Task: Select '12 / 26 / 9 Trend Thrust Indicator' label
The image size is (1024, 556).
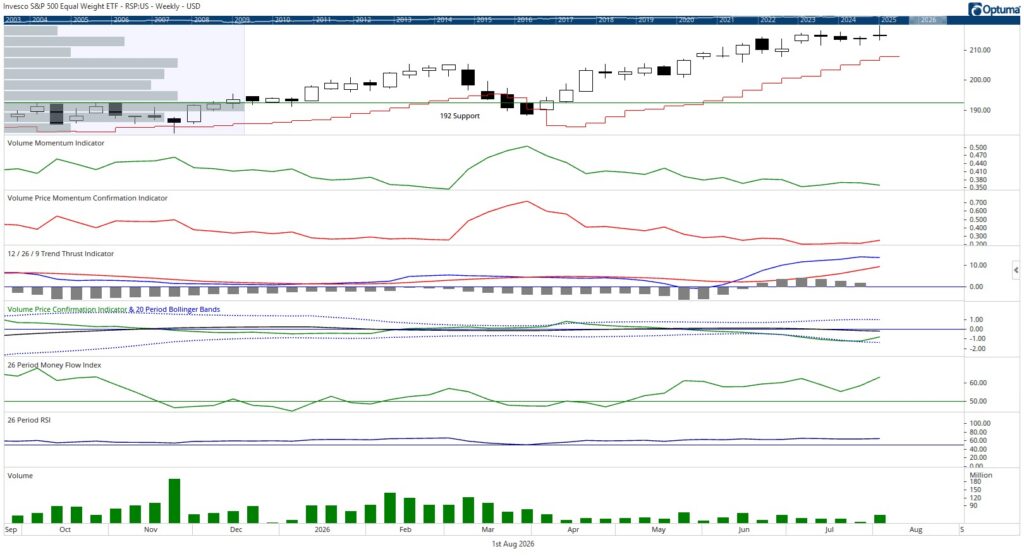Action: coord(61,253)
